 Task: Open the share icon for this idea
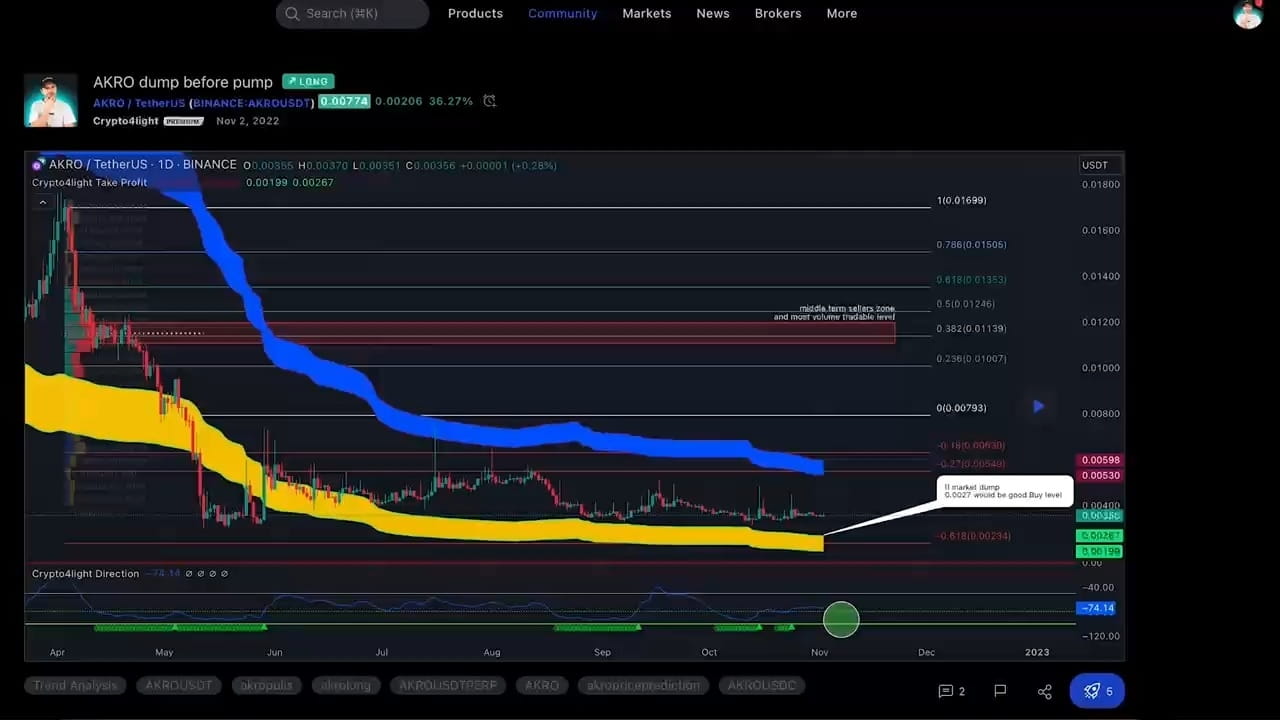pyautogui.click(x=1044, y=691)
